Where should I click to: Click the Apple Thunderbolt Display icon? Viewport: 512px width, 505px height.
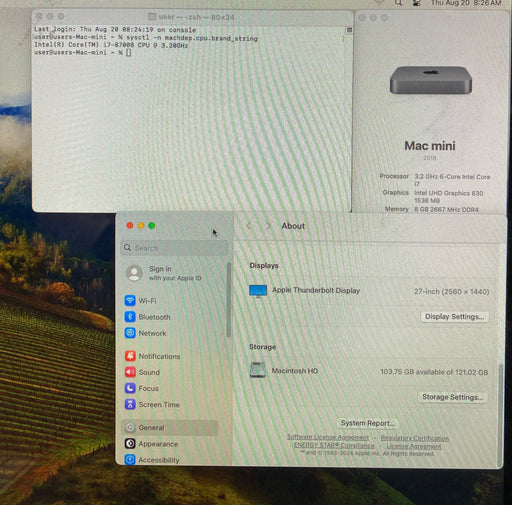[258, 291]
